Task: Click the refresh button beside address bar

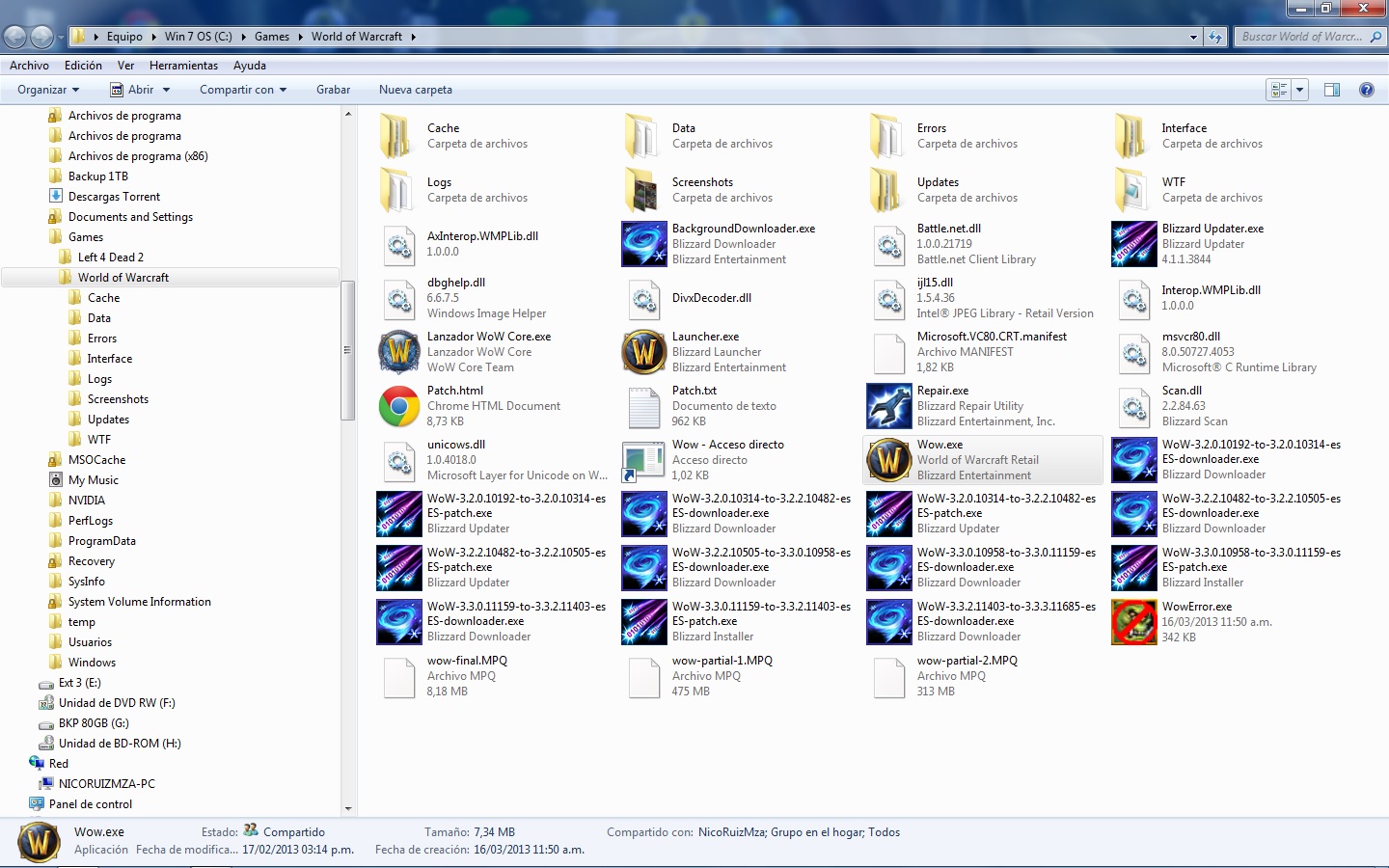Action: click(x=1215, y=37)
